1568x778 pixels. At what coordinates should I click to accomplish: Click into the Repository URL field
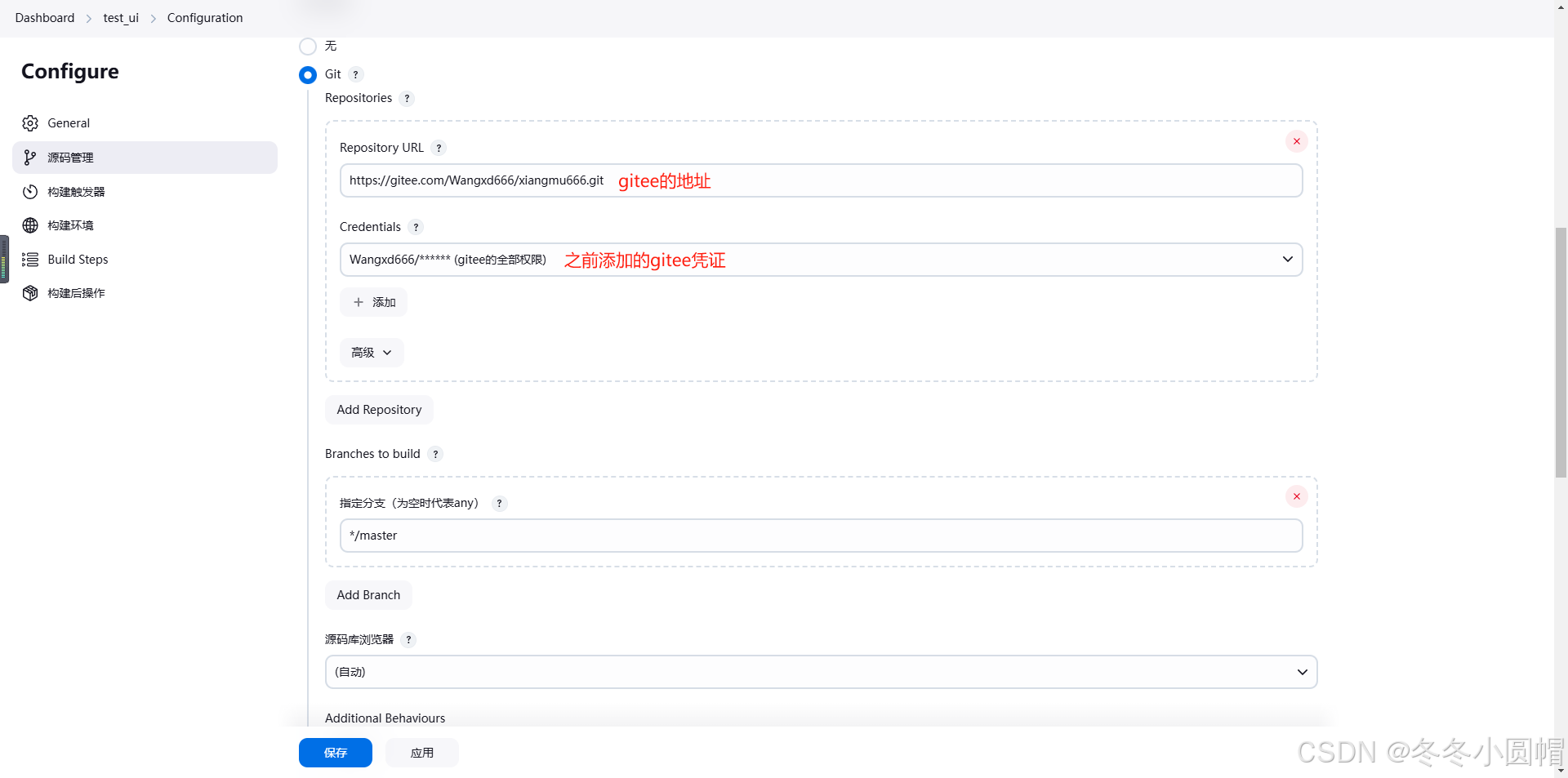[x=821, y=180]
